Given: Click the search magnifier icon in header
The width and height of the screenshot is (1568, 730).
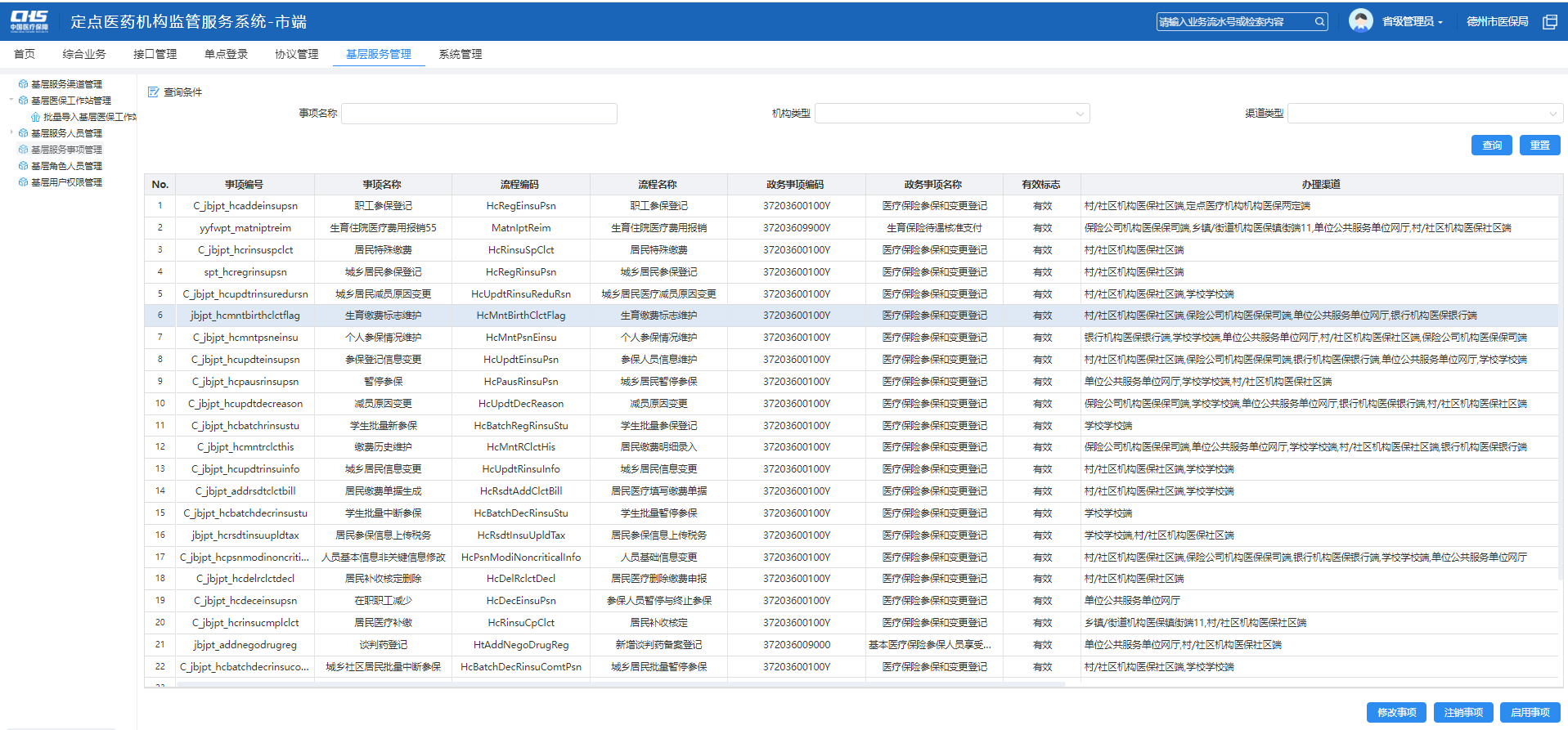Looking at the screenshot, I should pyautogui.click(x=1319, y=22).
